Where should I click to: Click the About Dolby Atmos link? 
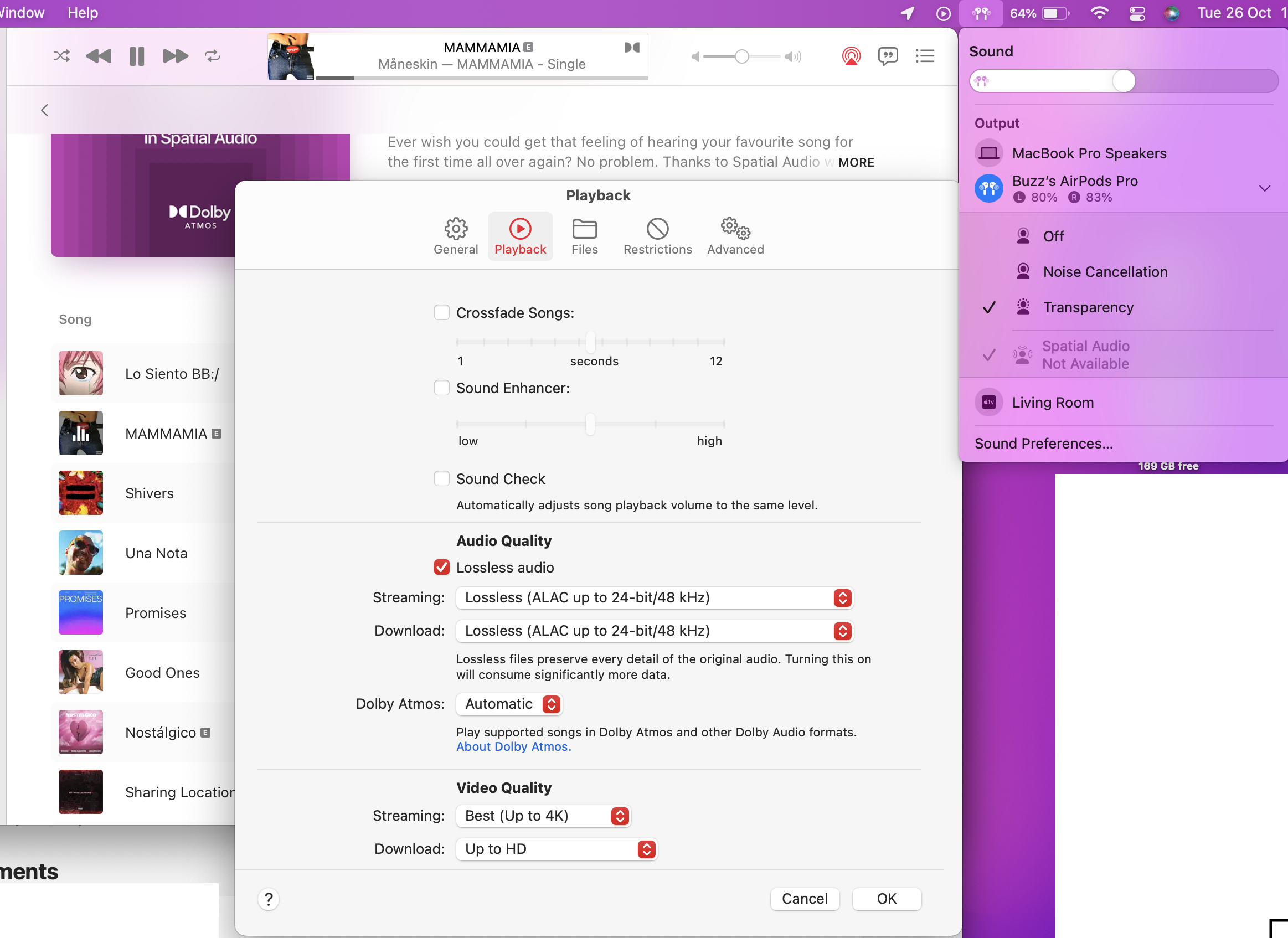coord(513,746)
